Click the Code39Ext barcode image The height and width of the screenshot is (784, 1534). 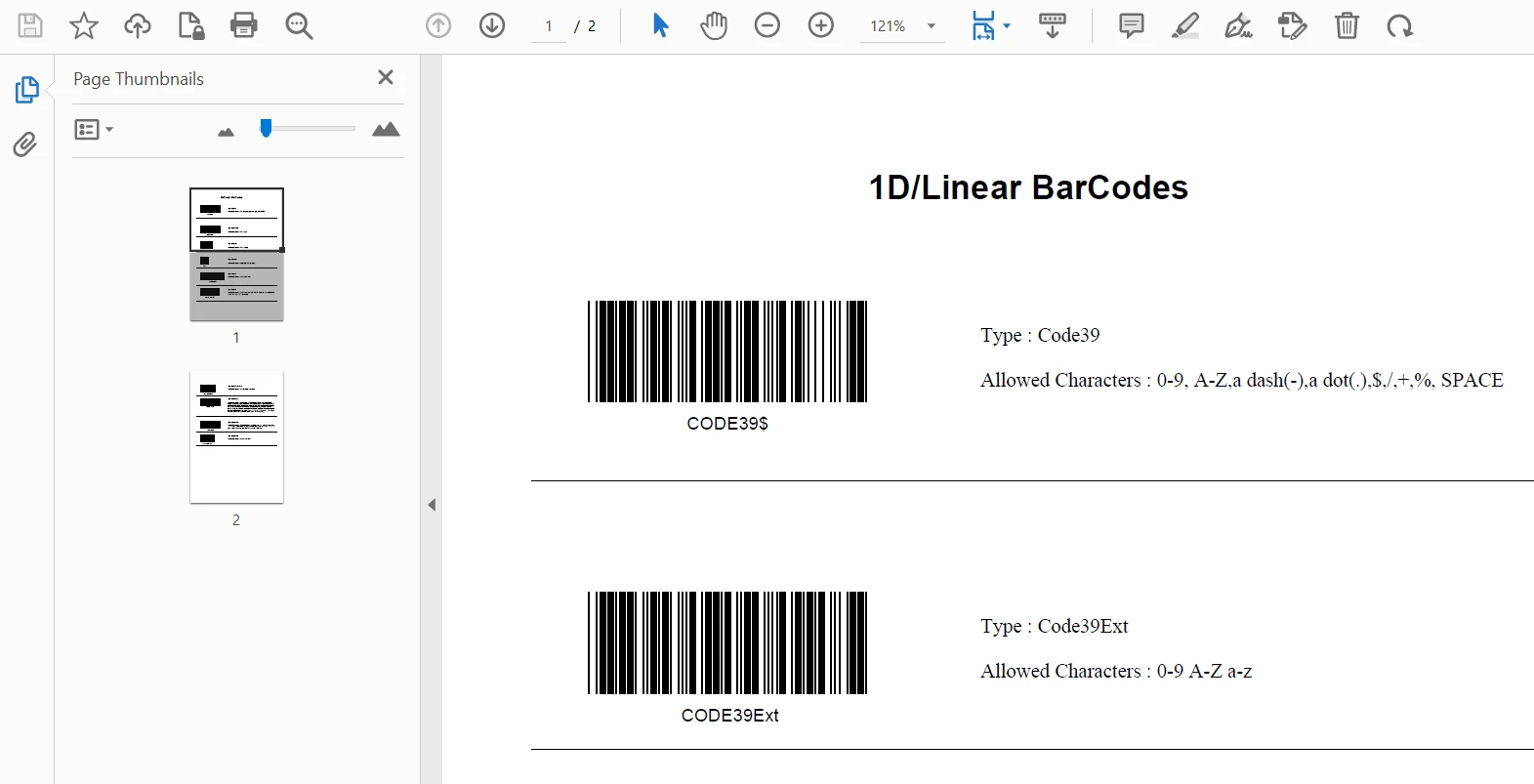(727, 642)
